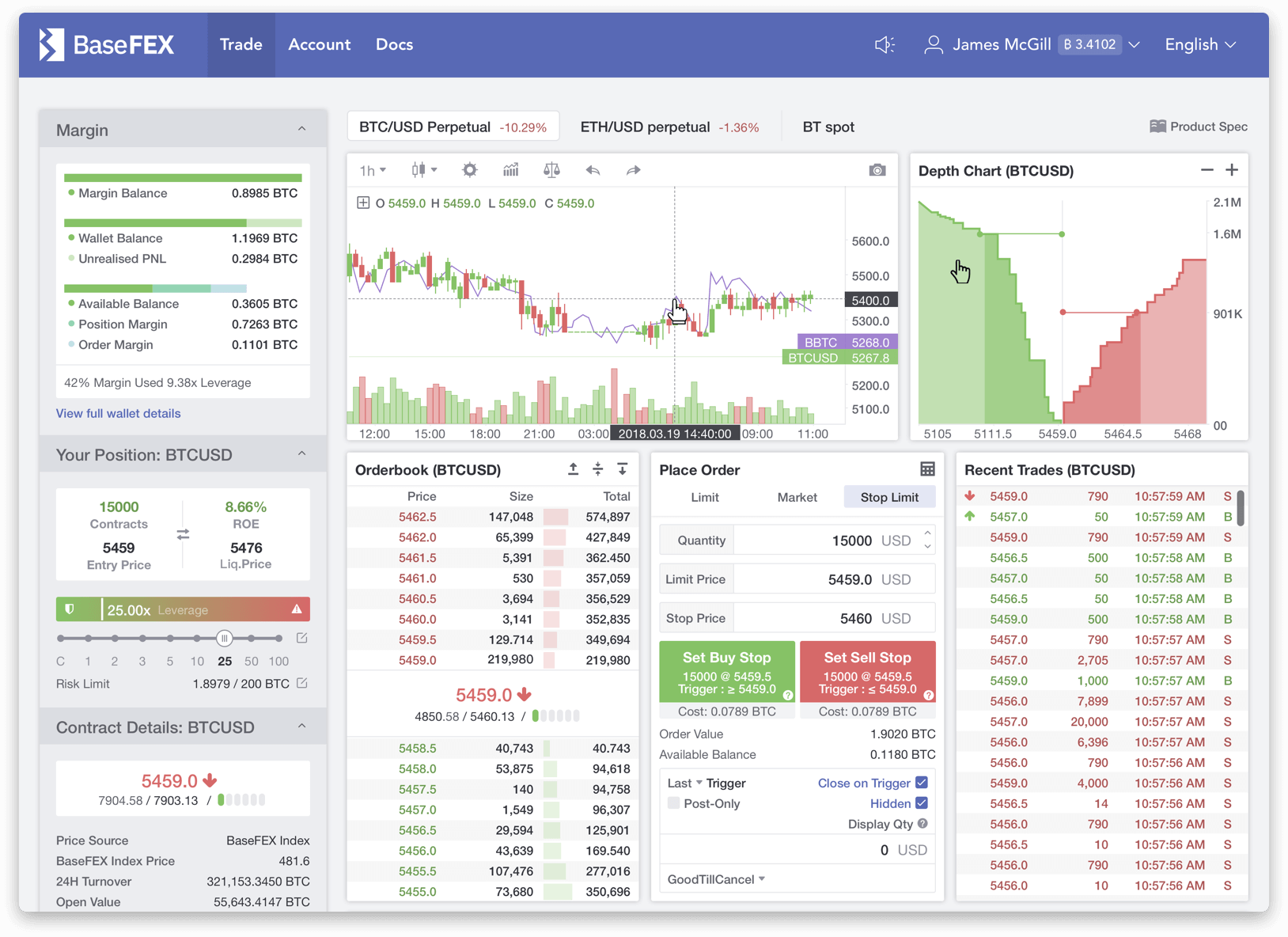The image size is (1288, 937).
Task: Uncheck the Hidden checkbox
Action: pyautogui.click(x=922, y=803)
